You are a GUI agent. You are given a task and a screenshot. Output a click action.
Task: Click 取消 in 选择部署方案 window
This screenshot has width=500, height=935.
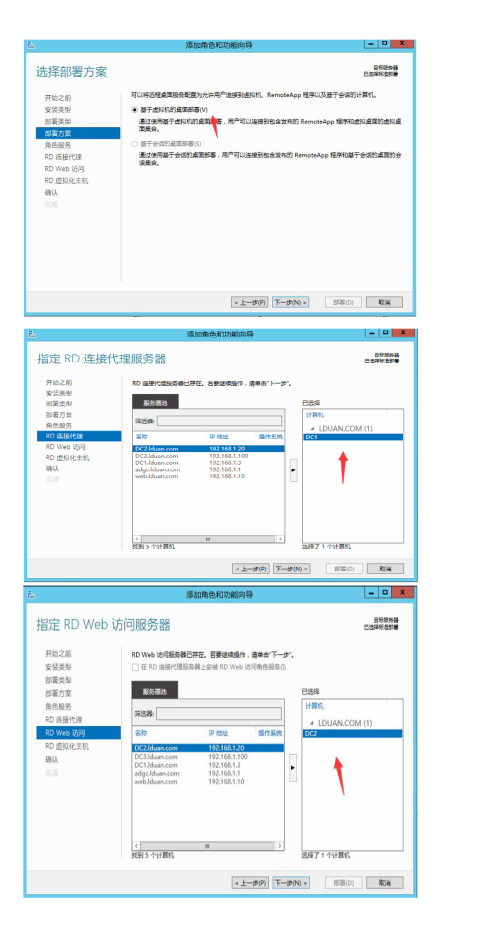tap(384, 302)
